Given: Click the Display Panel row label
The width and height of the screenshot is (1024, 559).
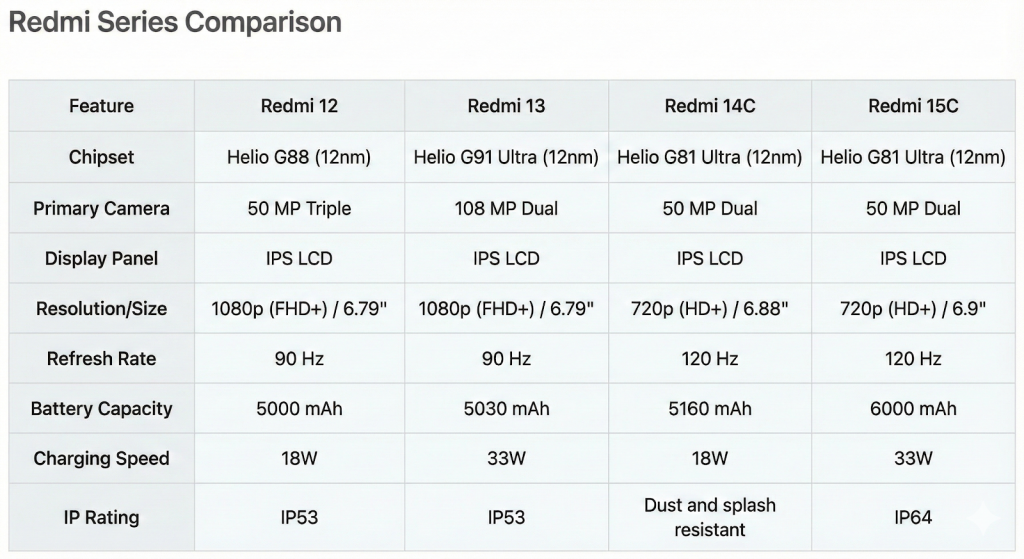Looking at the screenshot, I should click(x=101, y=258).
